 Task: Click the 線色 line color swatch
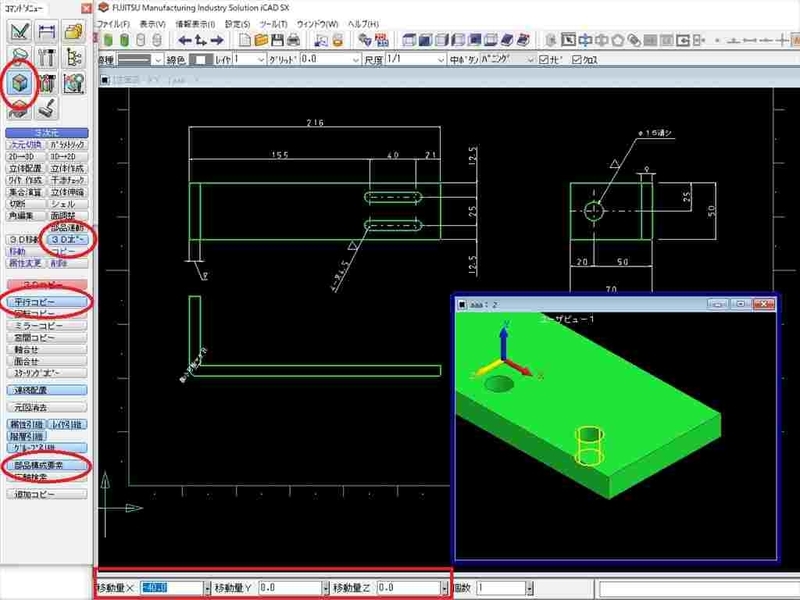pos(199,60)
